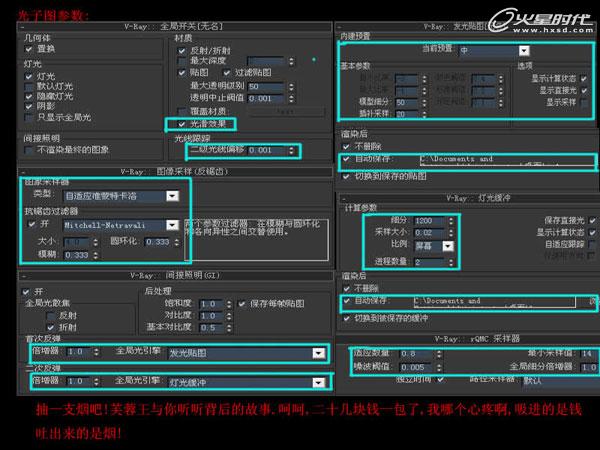Click the 透明中止阀值 field 0.001
The width and height of the screenshot is (600, 450).
coord(266,99)
